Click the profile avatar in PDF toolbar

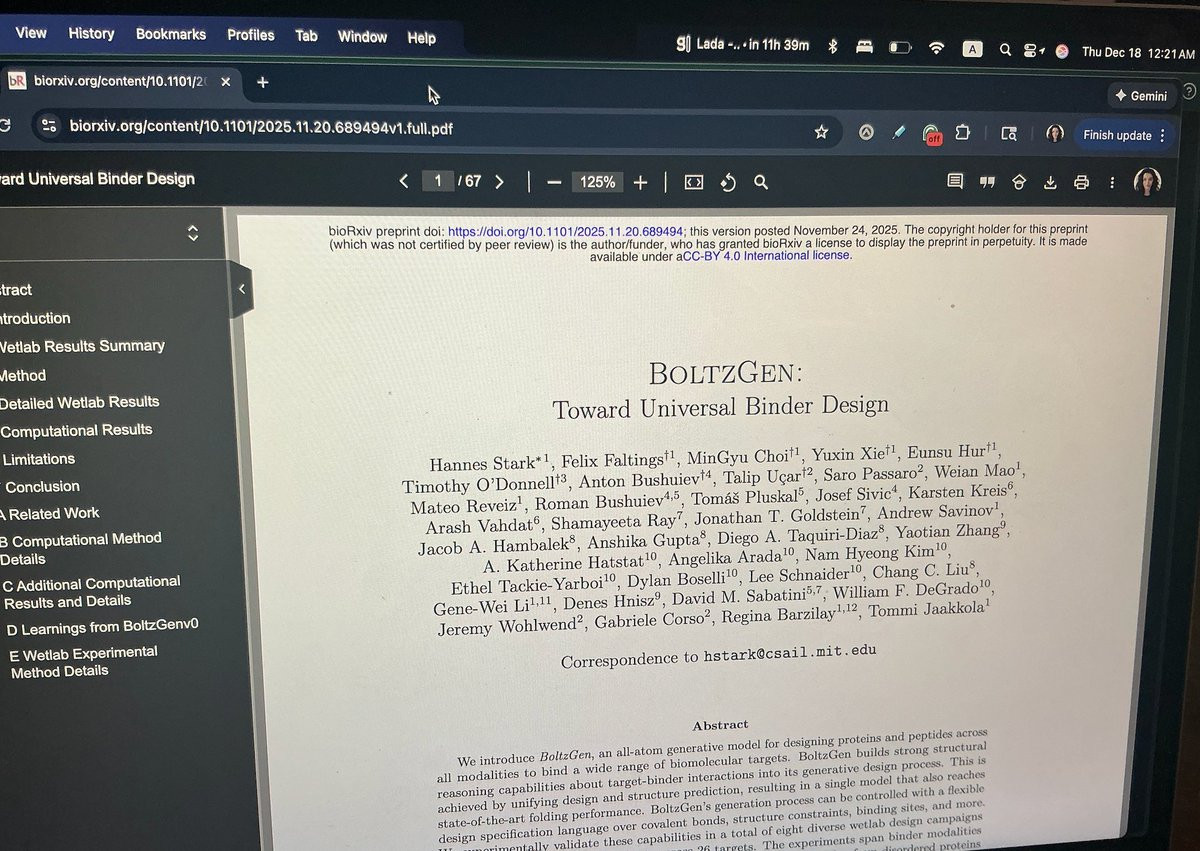tap(1147, 181)
